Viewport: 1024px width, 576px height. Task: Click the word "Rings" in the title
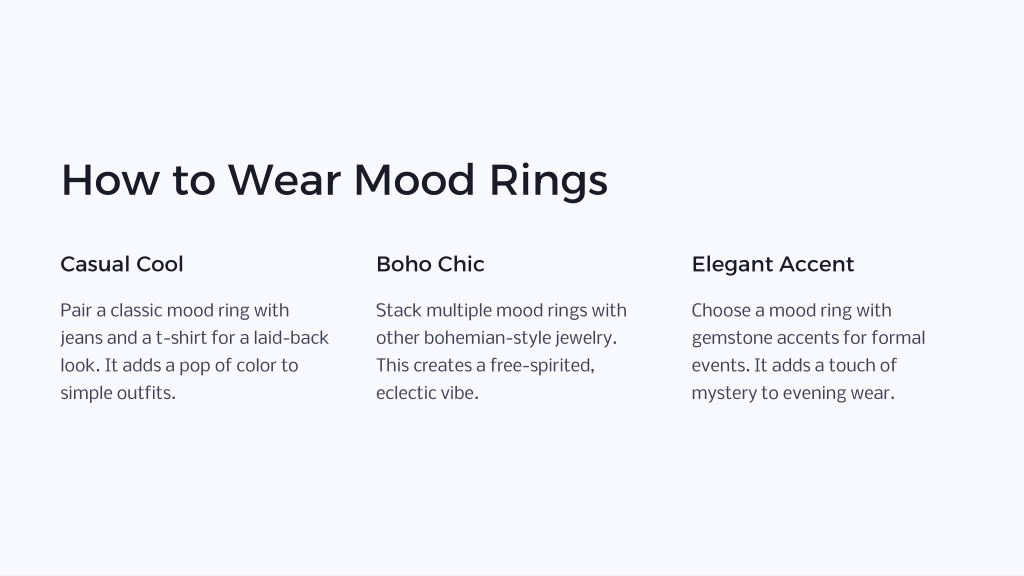(x=549, y=181)
